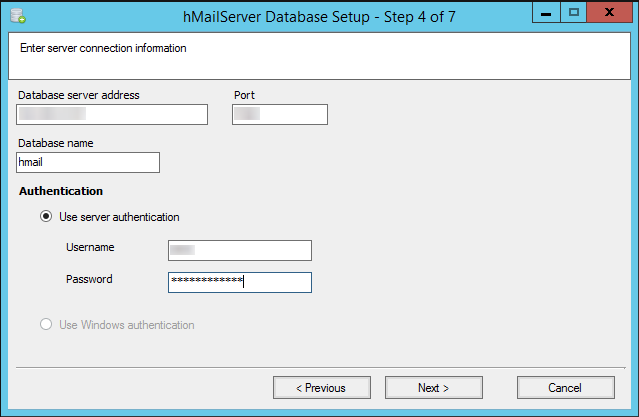This screenshot has width=639, height=417.
Task: Click the 'Enter server connection information' header text
Action: (x=103, y=47)
